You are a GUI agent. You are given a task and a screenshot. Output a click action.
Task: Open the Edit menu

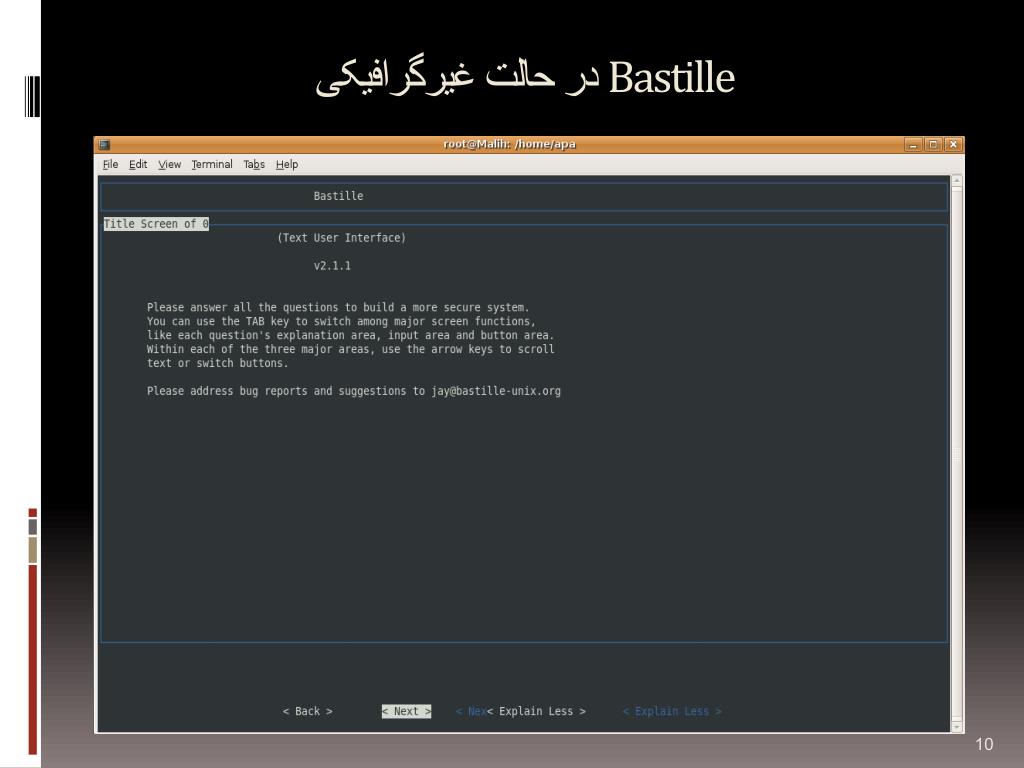point(138,165)
